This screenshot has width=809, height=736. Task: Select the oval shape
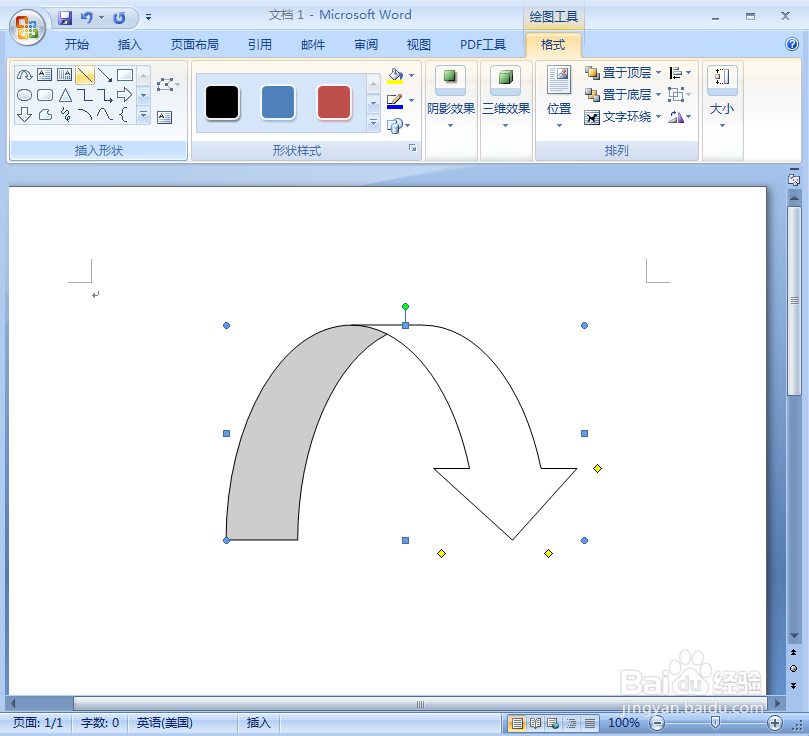pyautogui.click(x=24, y=95)
